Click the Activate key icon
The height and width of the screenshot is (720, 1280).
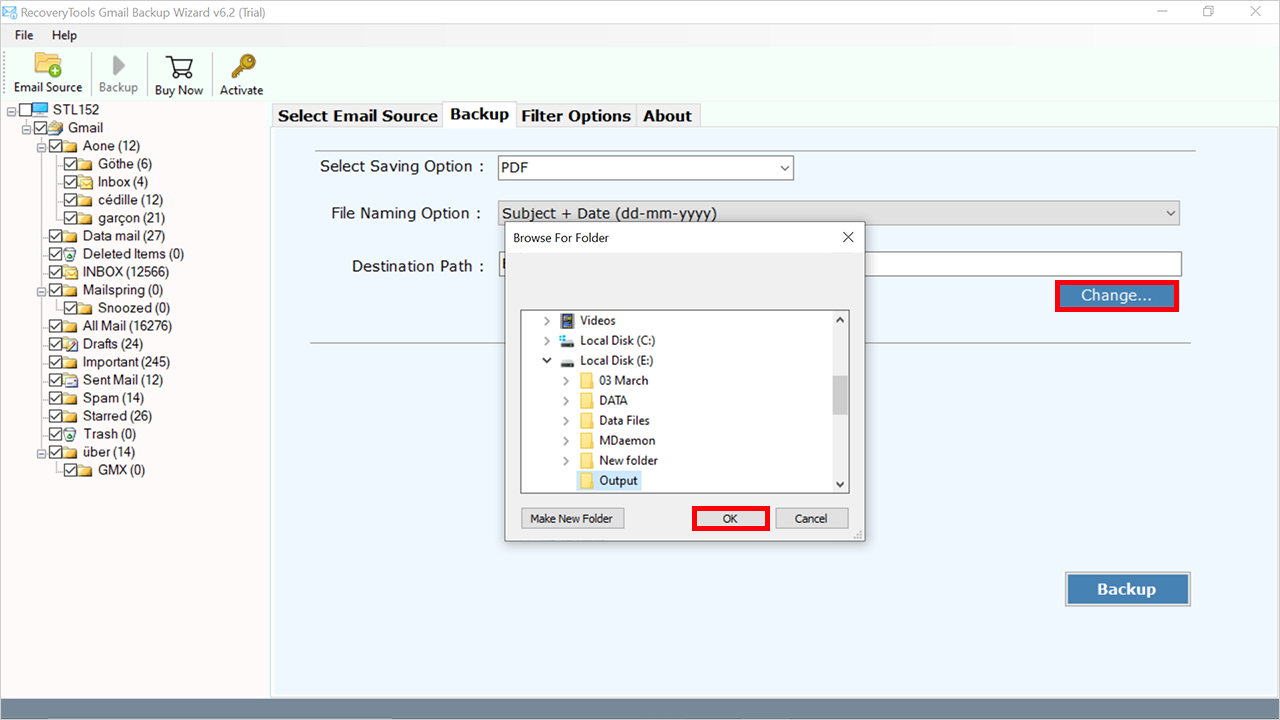click(242, 66)
